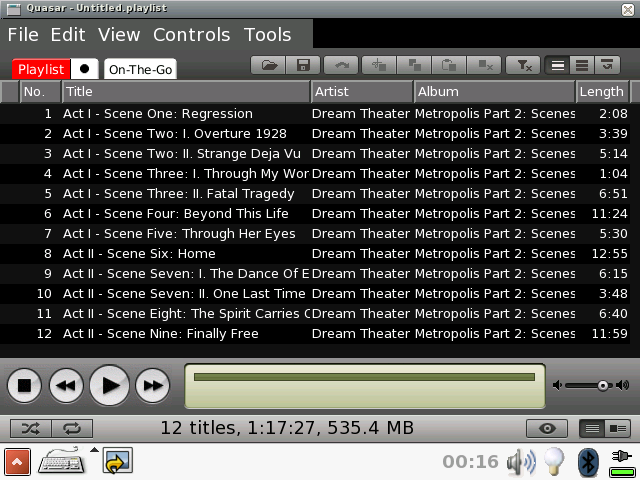Sort by the No. column header
Viewport: 640px width, 480px height.
tap(40, 91)
